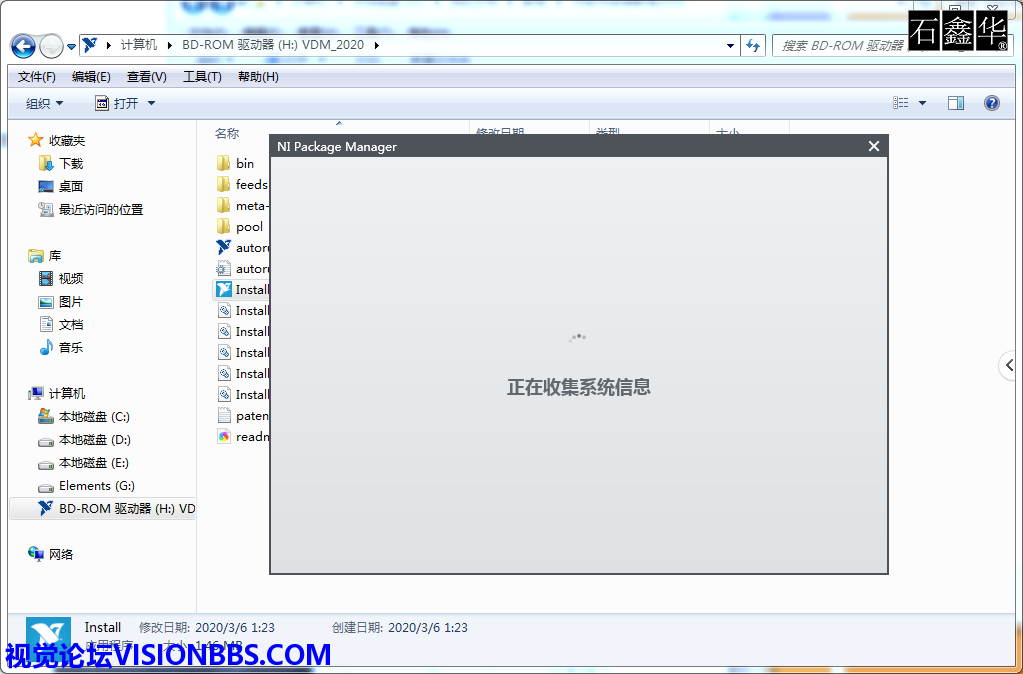Open the 编辑(E) menu
The height and width of the screenshot is (674, 1023).
[91, 77]
